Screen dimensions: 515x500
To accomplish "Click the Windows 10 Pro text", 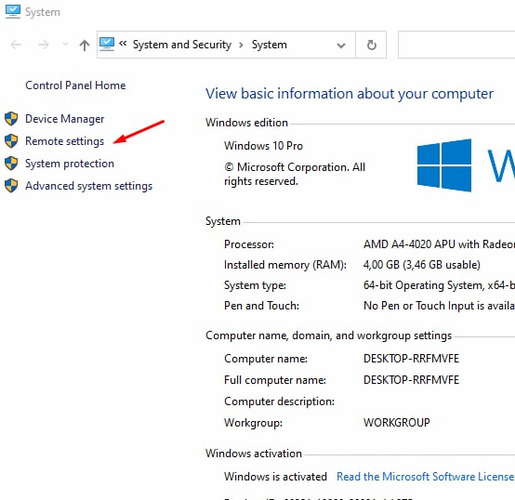I will (x=263, y=146).
